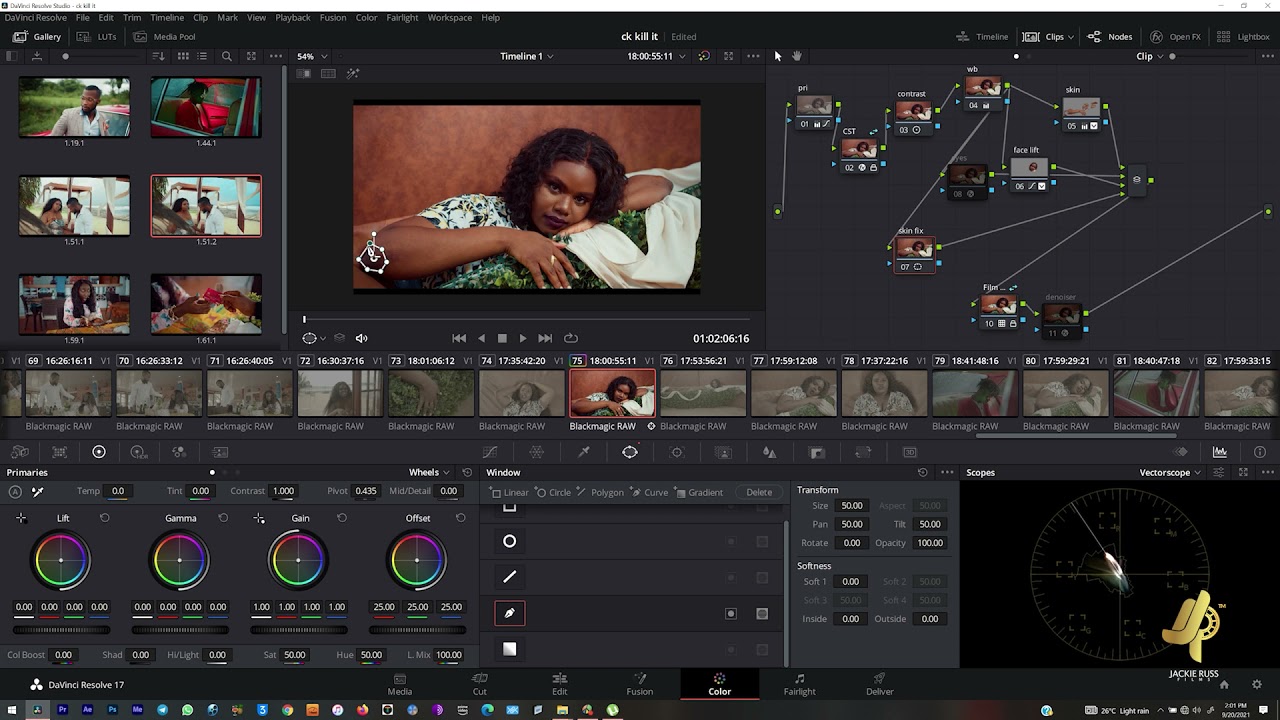This screenshot has height=720, width=1280.
Task: Open the Camera Raw palette
Action: pos(19,452)
